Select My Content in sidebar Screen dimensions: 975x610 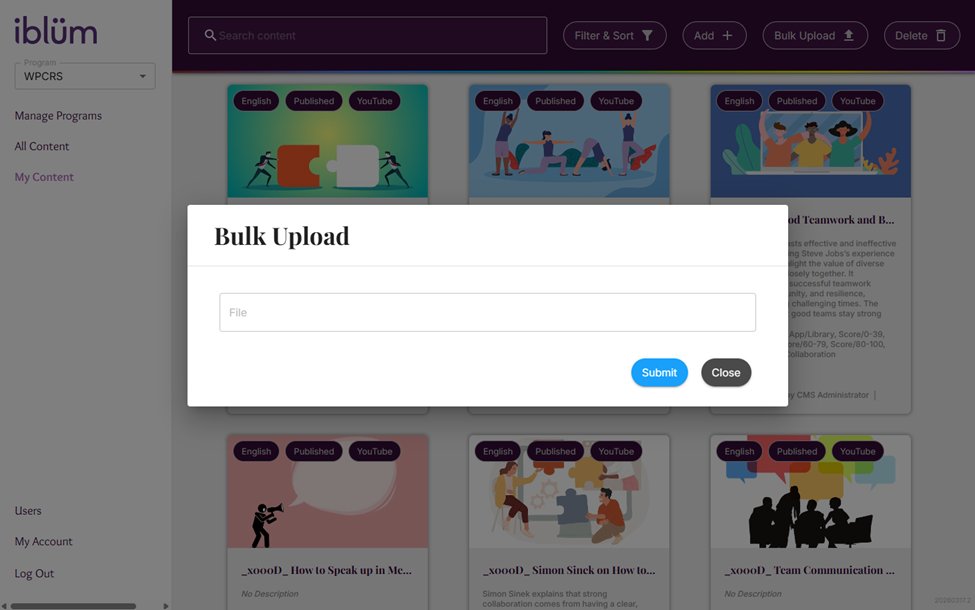[x=44, y=177]
